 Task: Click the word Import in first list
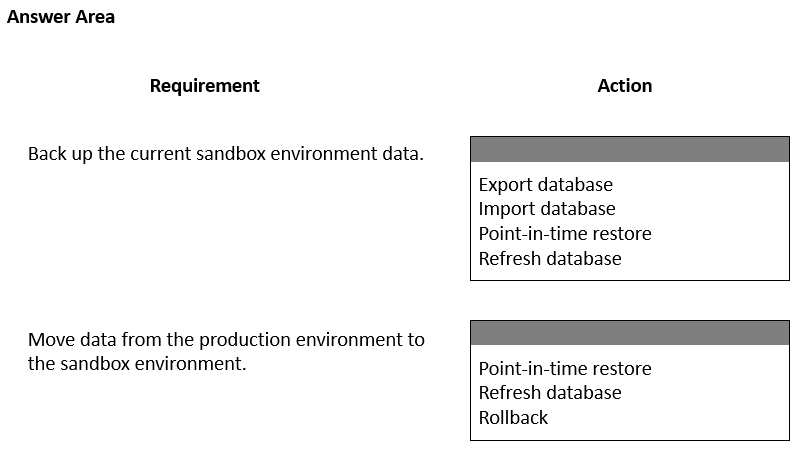(506, 209)
